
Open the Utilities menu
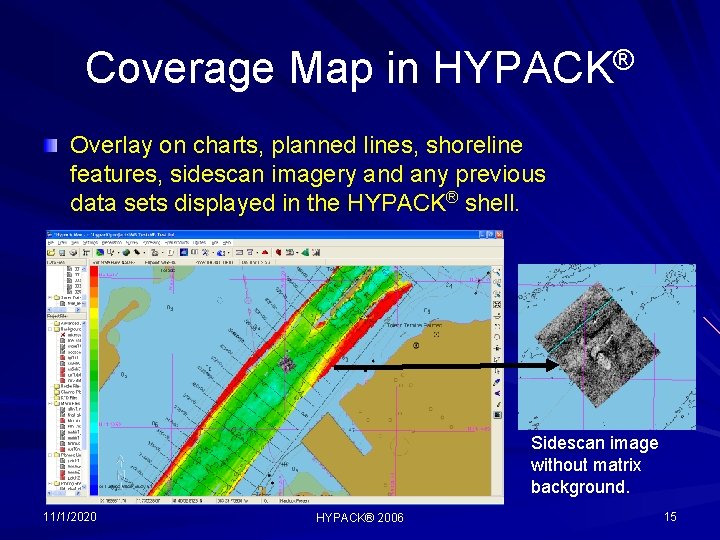click(199, 242)
